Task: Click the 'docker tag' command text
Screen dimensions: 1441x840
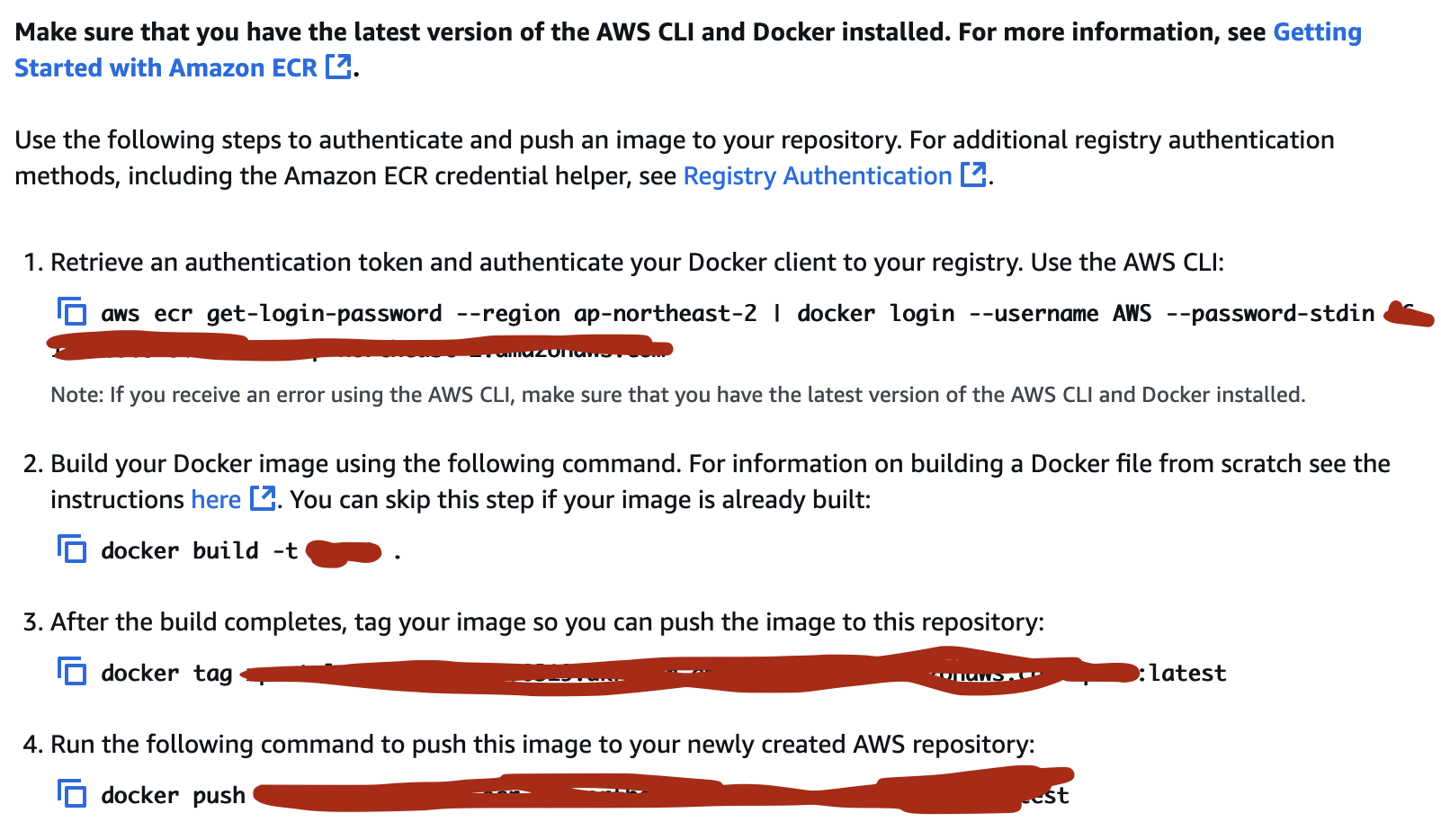Action: point(166,673)
